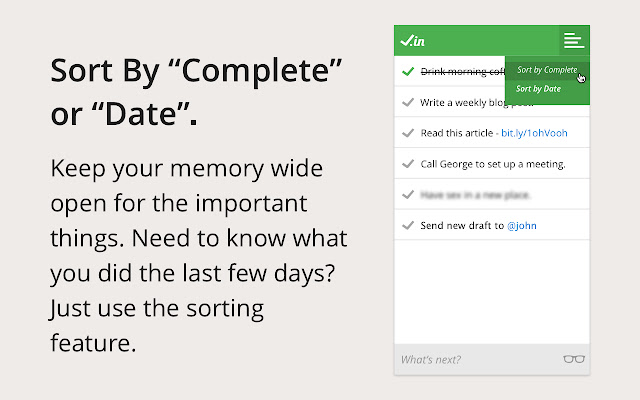Select the Send new draft task text
This screenshot has width=640, height=400.
[x=460, y=225]
